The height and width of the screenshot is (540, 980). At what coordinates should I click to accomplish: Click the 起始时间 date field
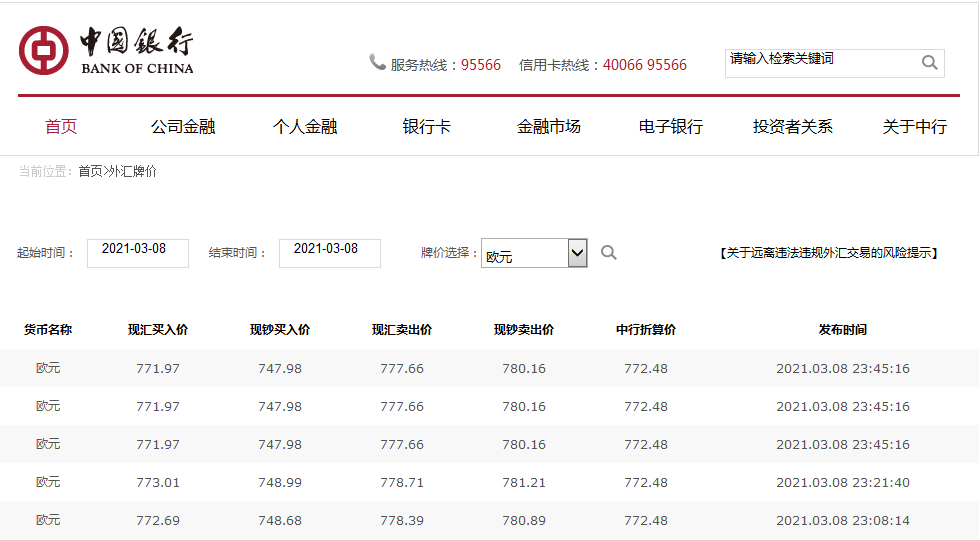pyautogui.click(x=137, y=253)
